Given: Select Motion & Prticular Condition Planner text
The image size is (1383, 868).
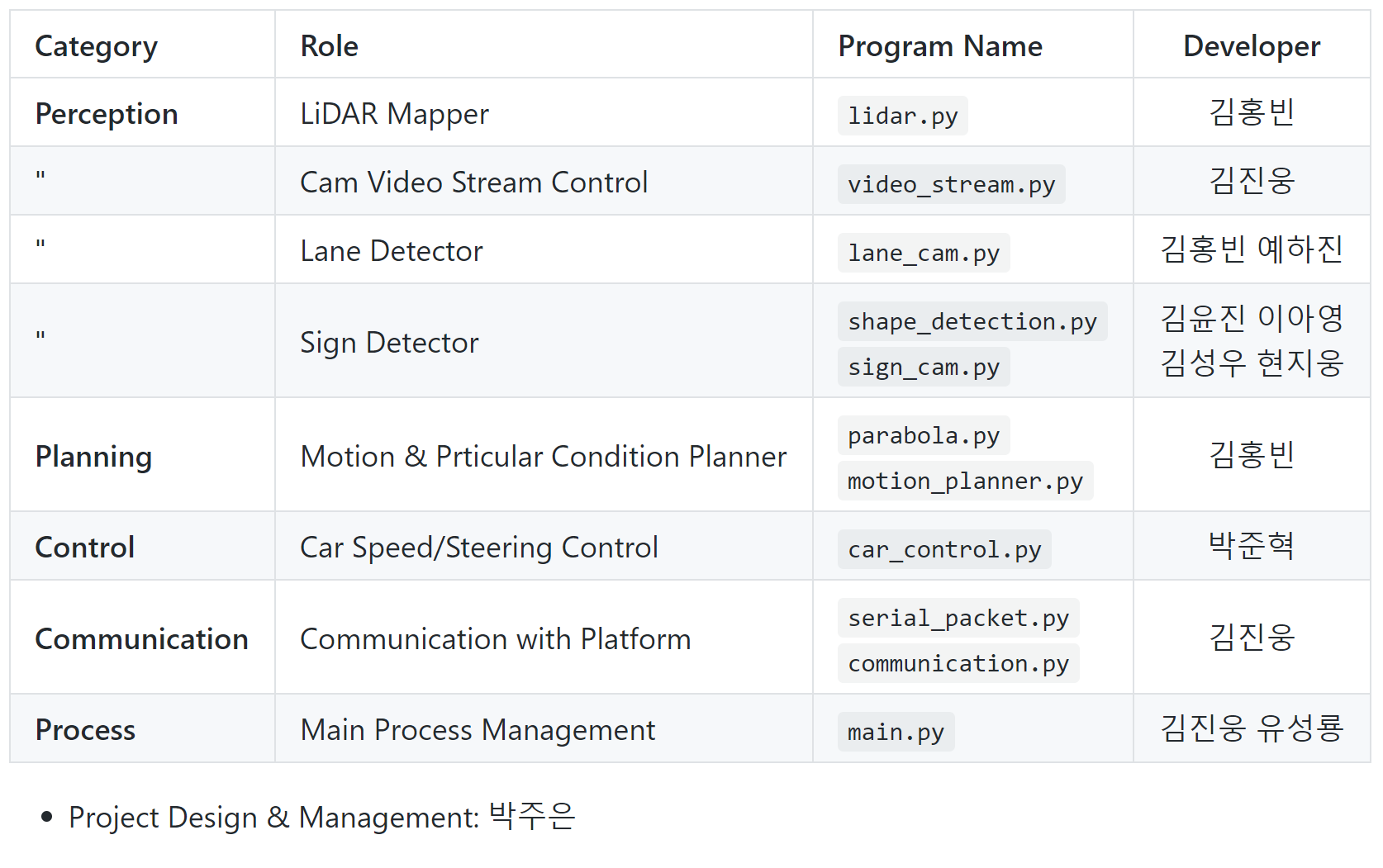Looking at the screenshot, I should tap(544, 456).
